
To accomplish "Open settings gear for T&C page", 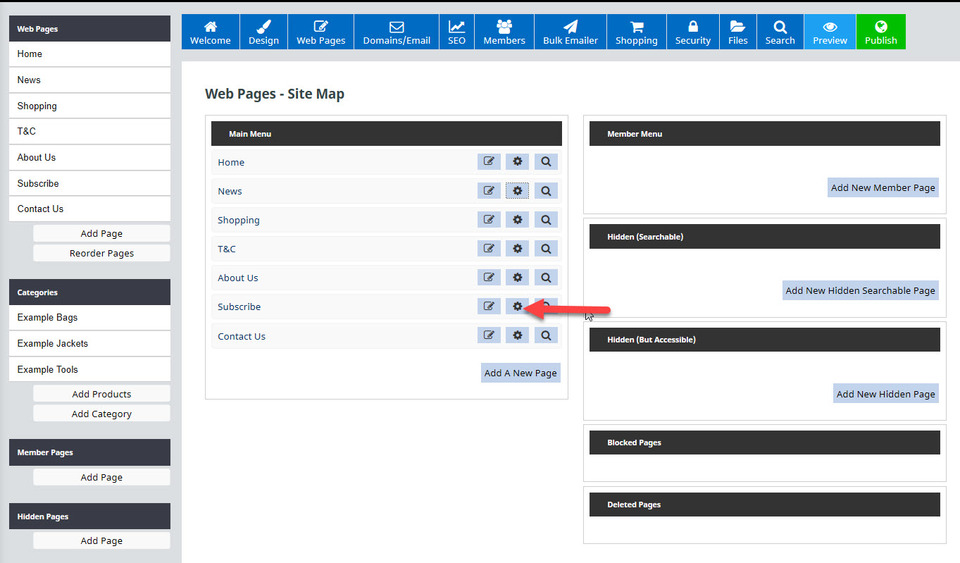I will (517, 249).
